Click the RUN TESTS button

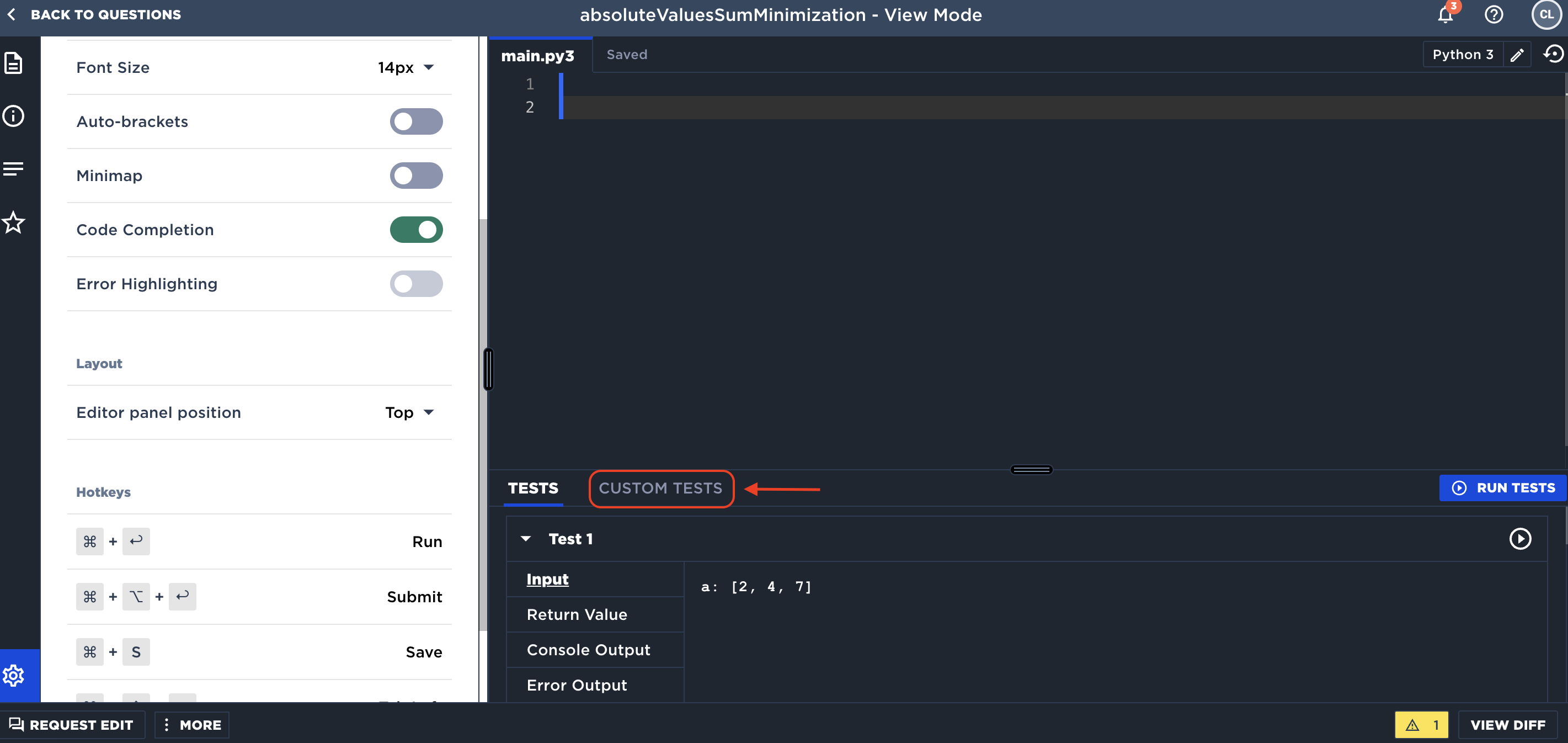(1502, 488)
